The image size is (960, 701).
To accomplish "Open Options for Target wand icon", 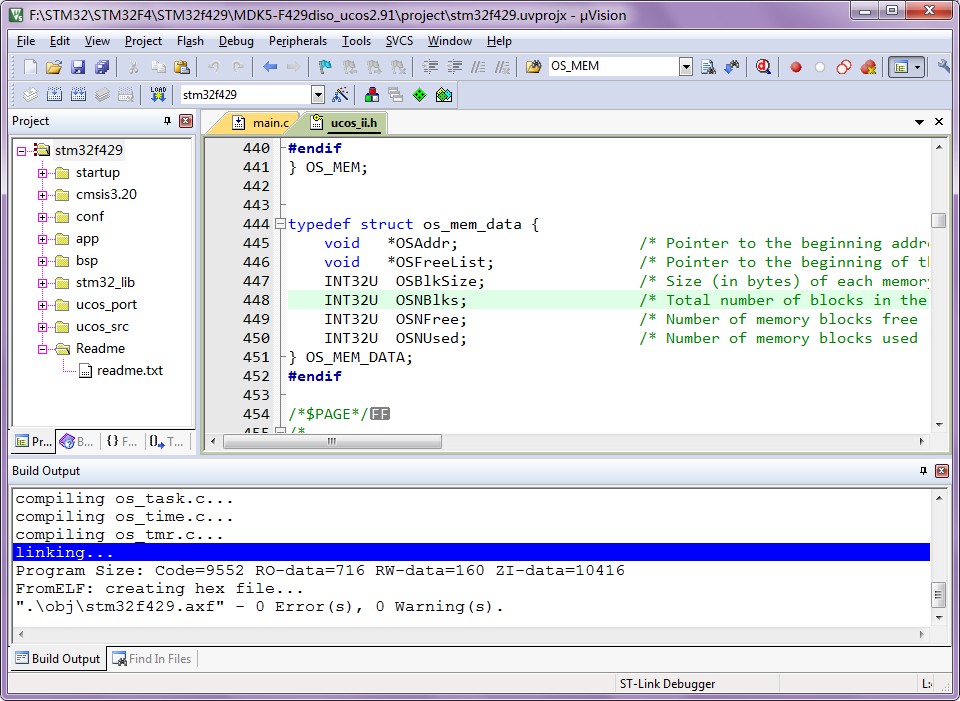I will point(341,95).
